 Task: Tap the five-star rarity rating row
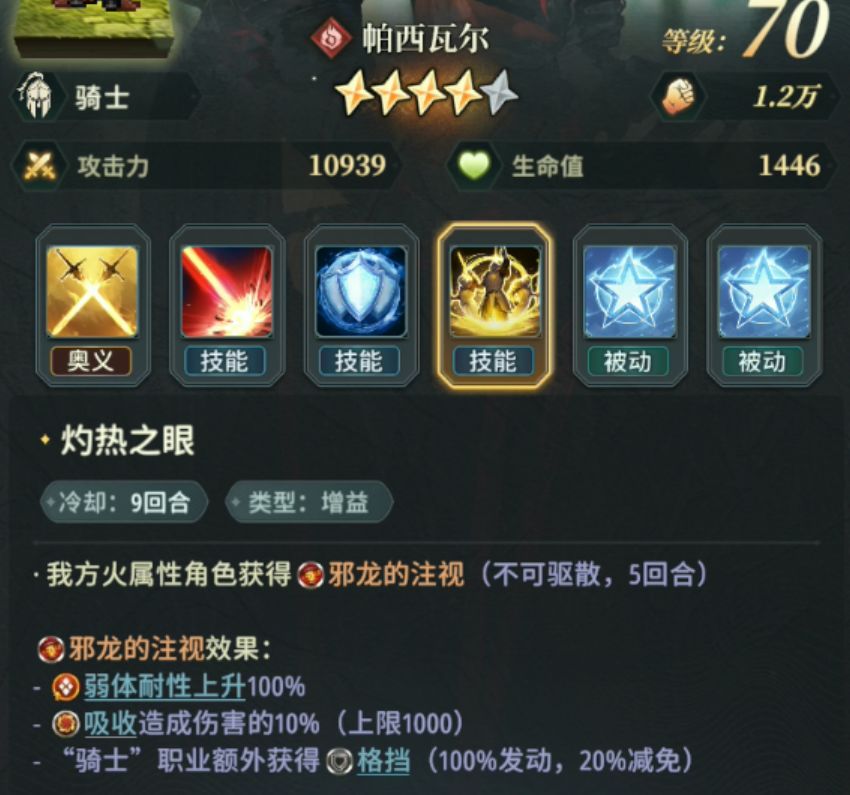coord(427,93)
